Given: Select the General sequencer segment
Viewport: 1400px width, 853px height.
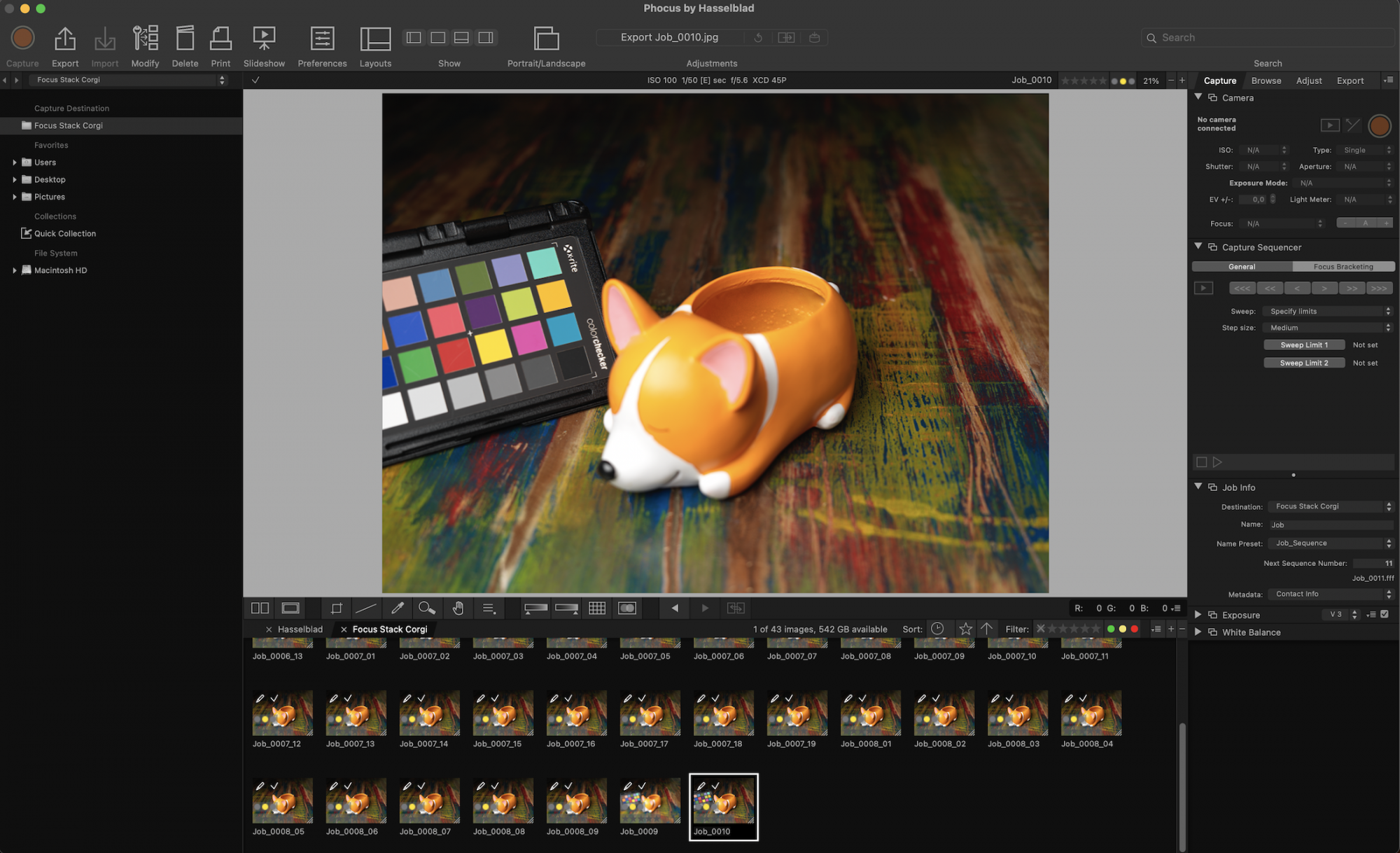Looking at the screenshot, I should (x=1242, y=267).
